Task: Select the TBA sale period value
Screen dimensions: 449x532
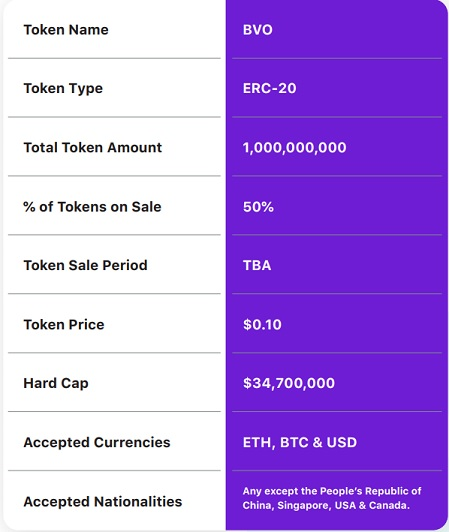Action: [x=257, y=265]
